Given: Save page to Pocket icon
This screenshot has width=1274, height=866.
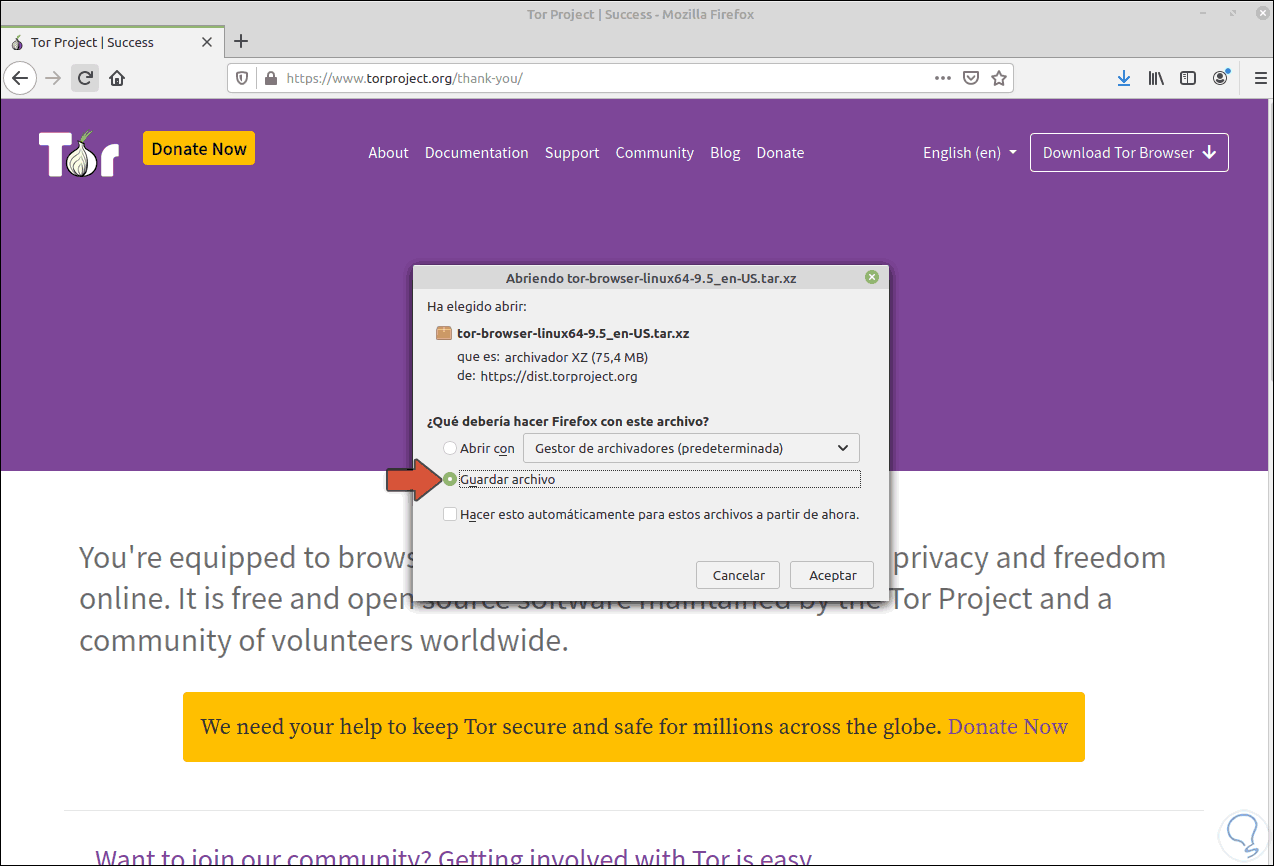Looking at the screenshot, I should (x=970, y=78).
